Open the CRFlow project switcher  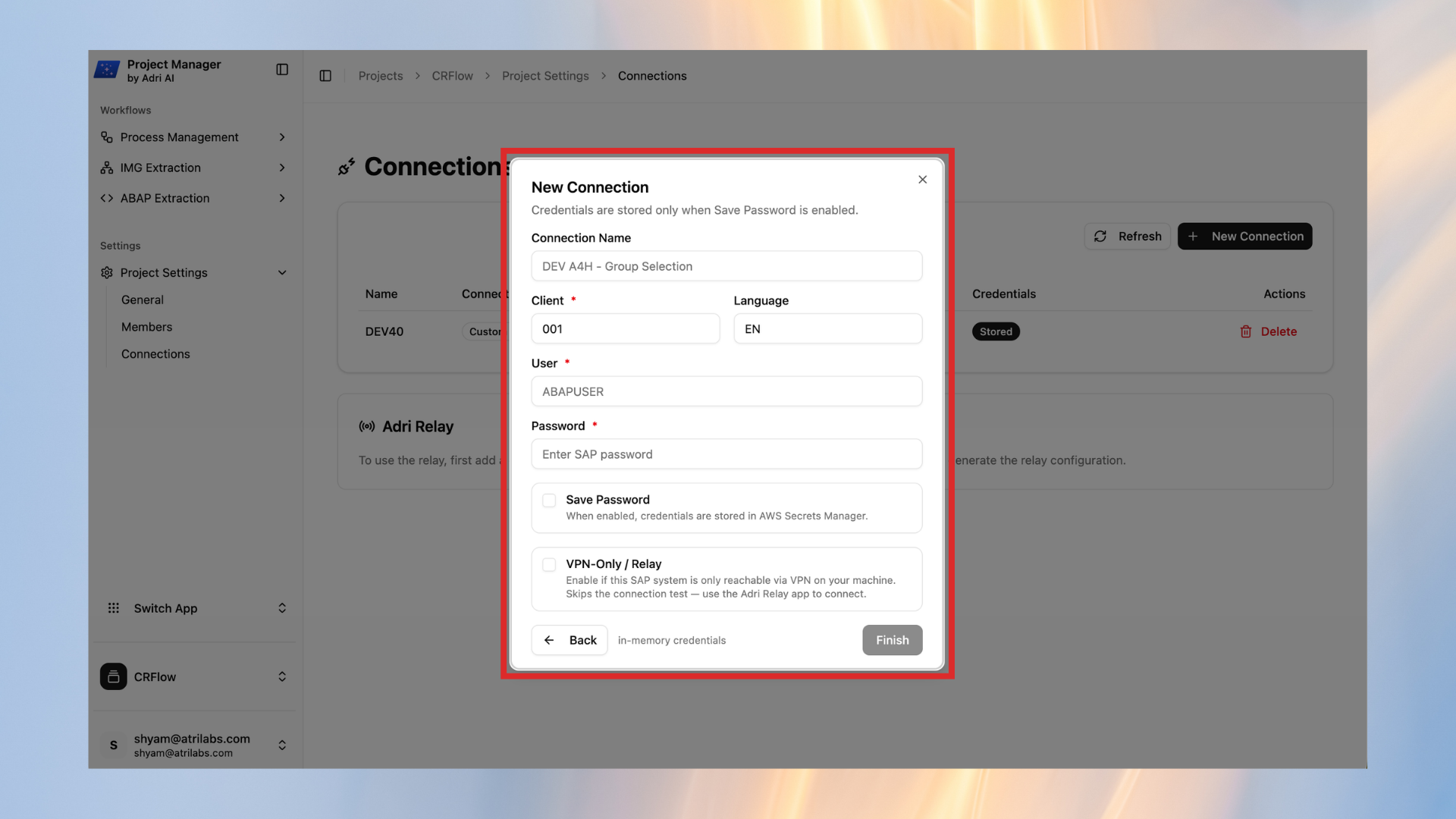(281, 676)
